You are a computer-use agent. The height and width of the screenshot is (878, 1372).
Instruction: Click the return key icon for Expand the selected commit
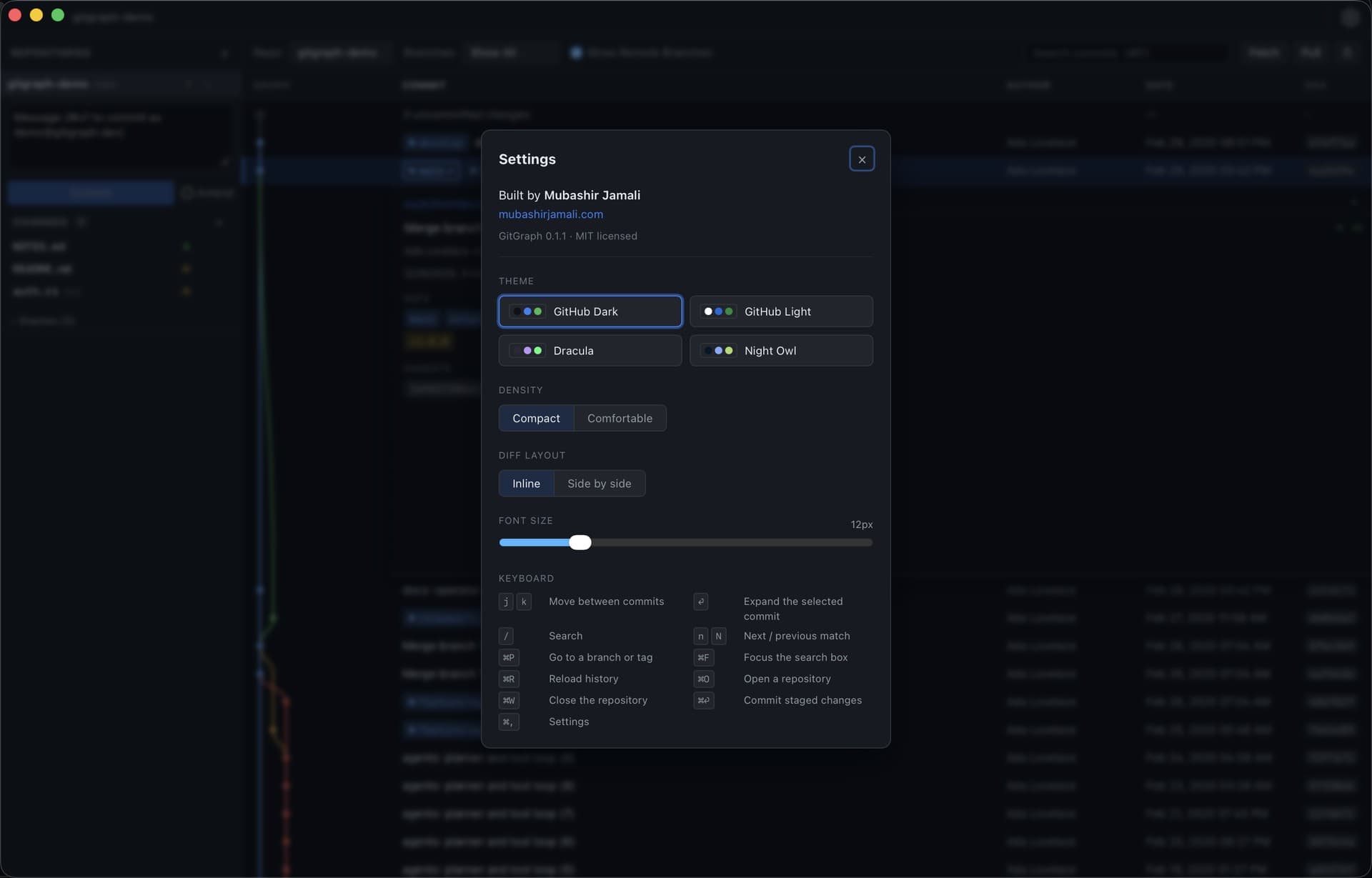[x=701, y=602]
